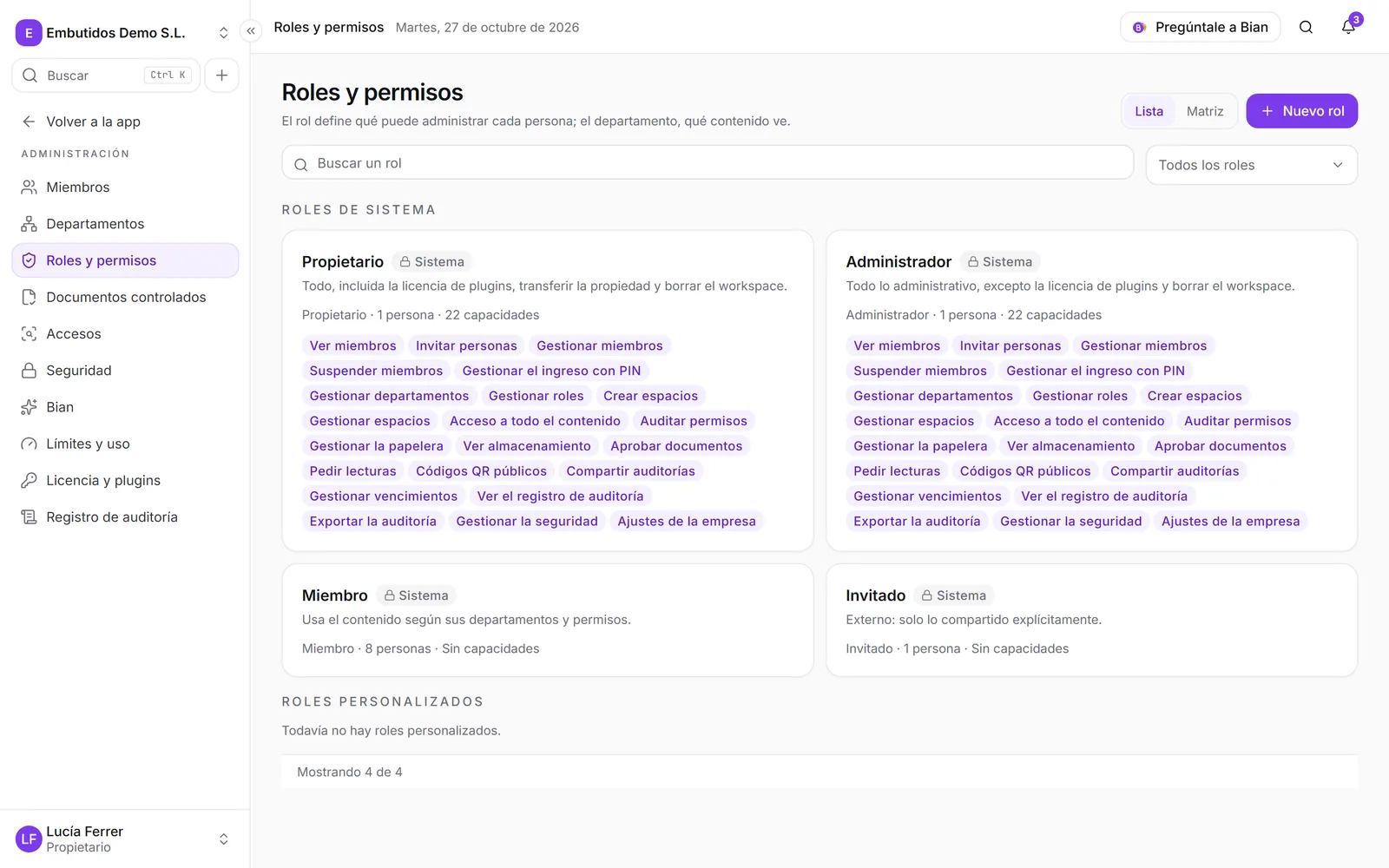Open Miembros in the administration menu

(125, 187)
